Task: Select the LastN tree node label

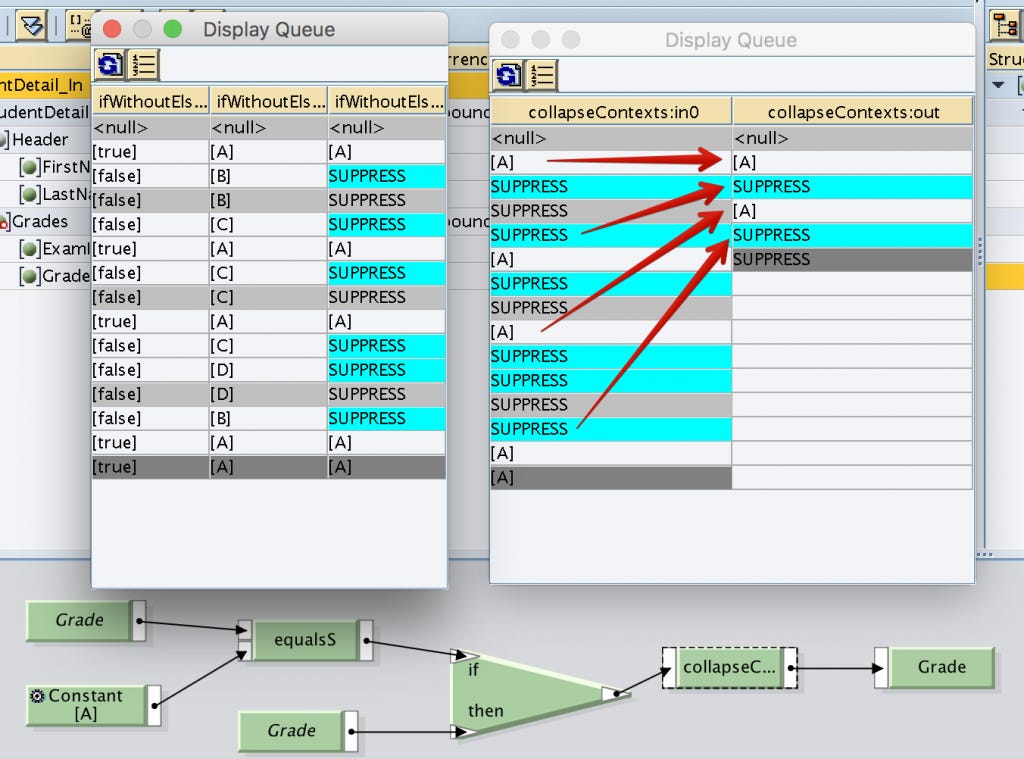Action: click(65, 194)
